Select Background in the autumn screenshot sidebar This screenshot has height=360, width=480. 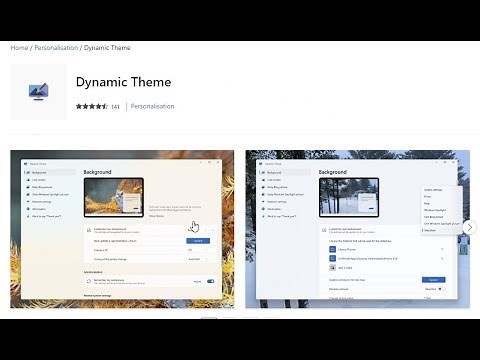[50, 172]
